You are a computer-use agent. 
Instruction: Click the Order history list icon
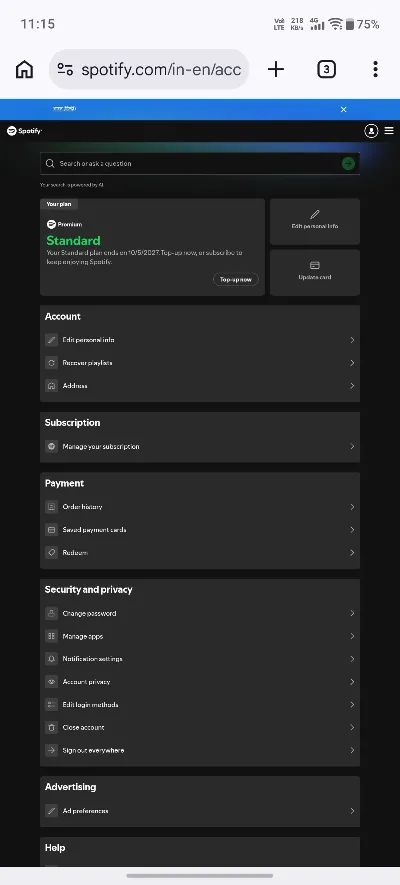click(51, 507)
